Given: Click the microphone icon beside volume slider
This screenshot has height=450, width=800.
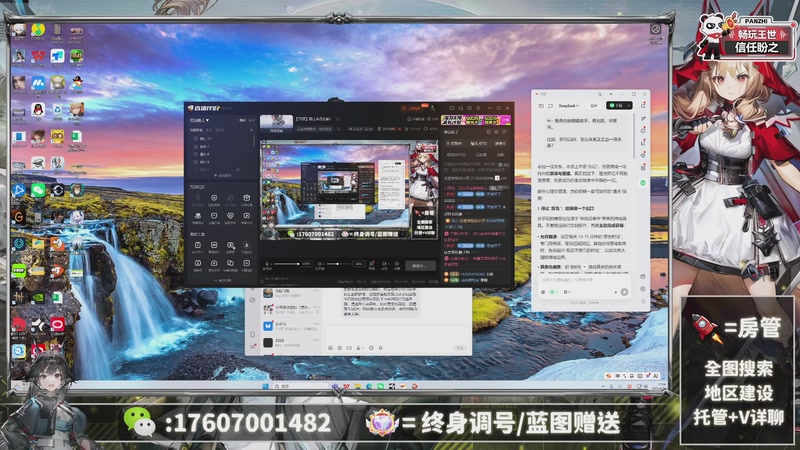Looking at the screenshot, I should 268,264.
